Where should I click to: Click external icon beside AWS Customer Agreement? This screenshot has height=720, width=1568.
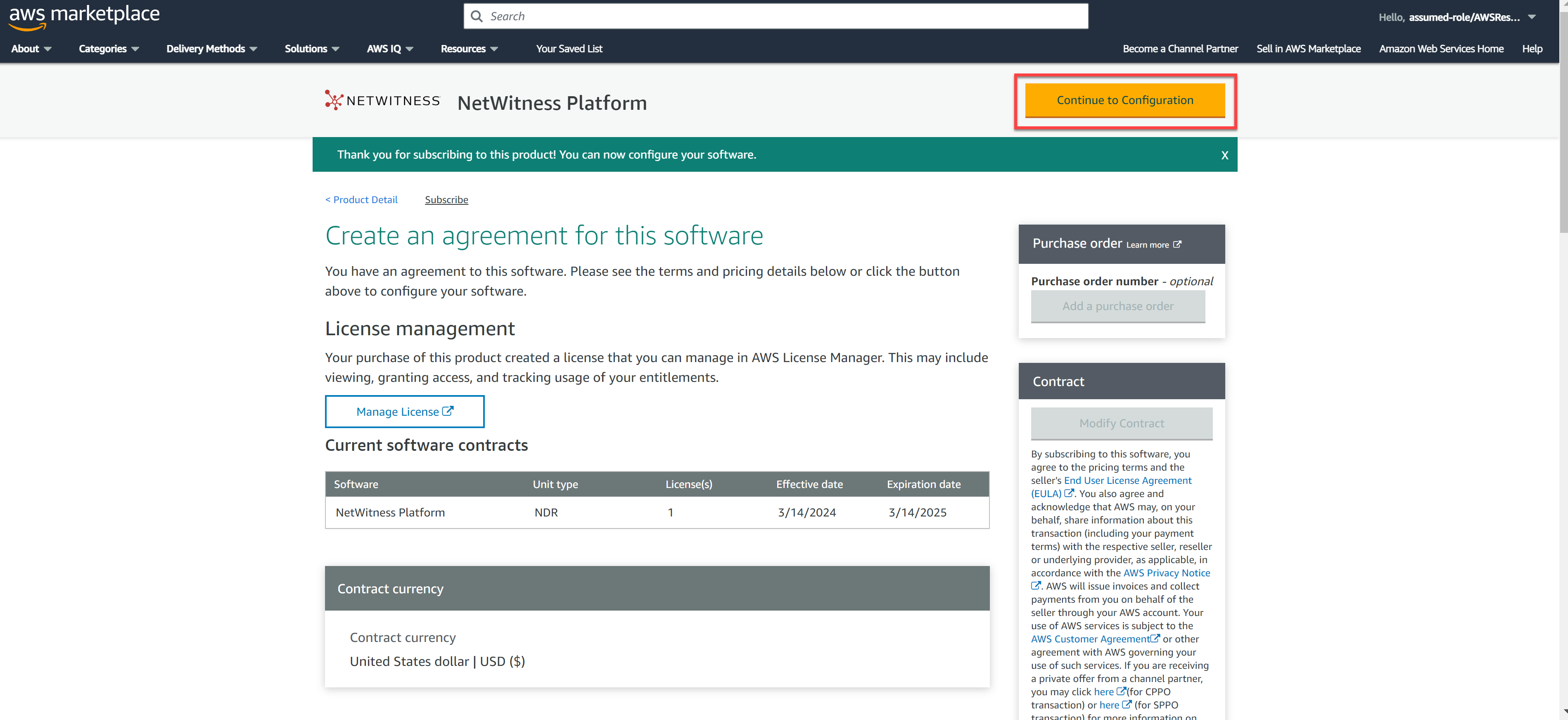1155,638
